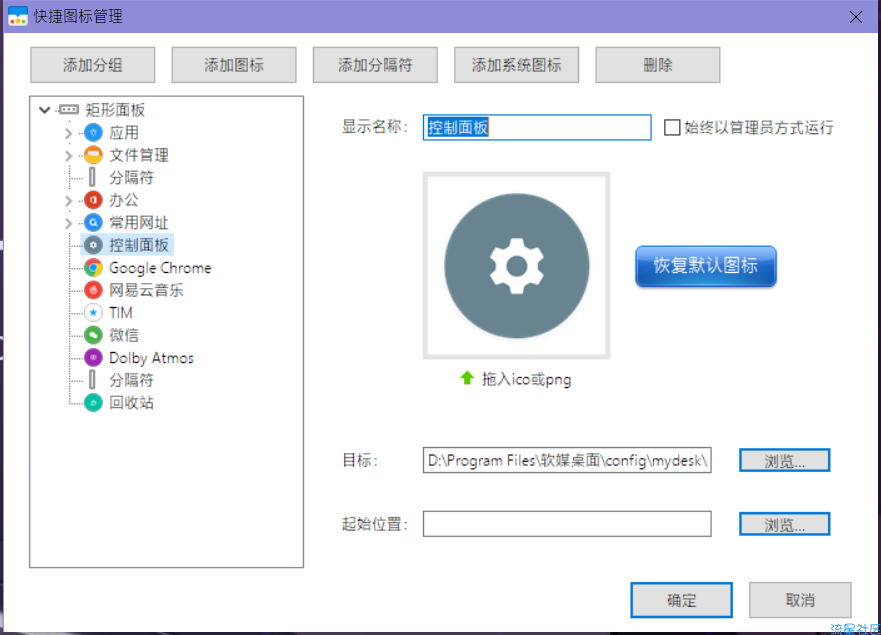The image size is (881, 635).
Task: Click the 矩形面板 panel icon
Action: (x=69, y=110)
